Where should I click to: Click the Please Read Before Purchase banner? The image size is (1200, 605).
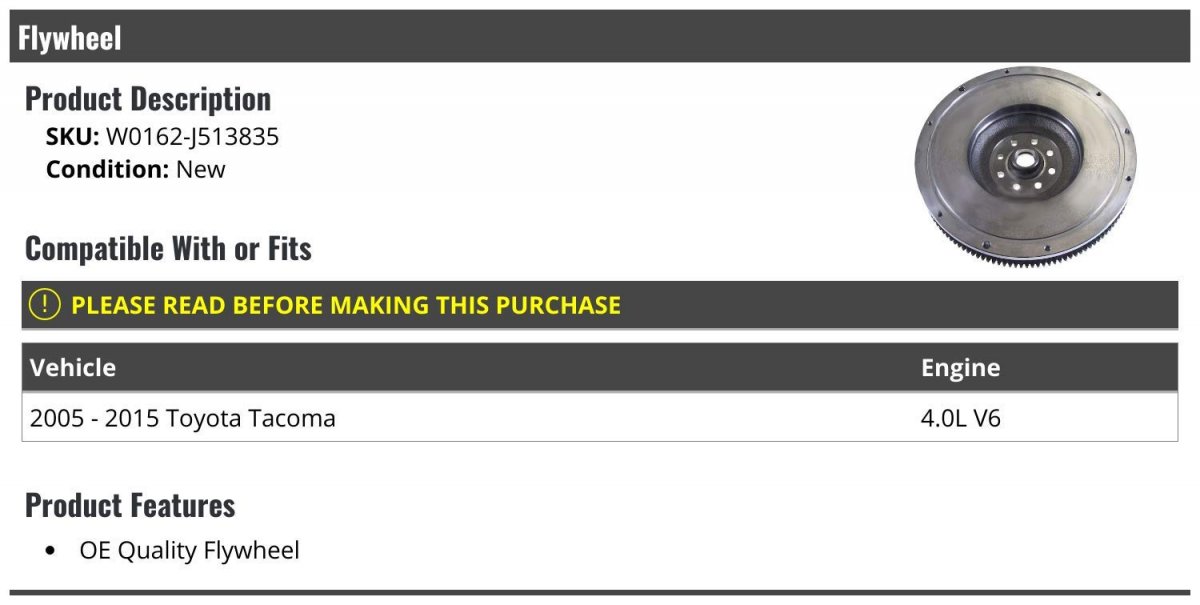click(600, 305)
